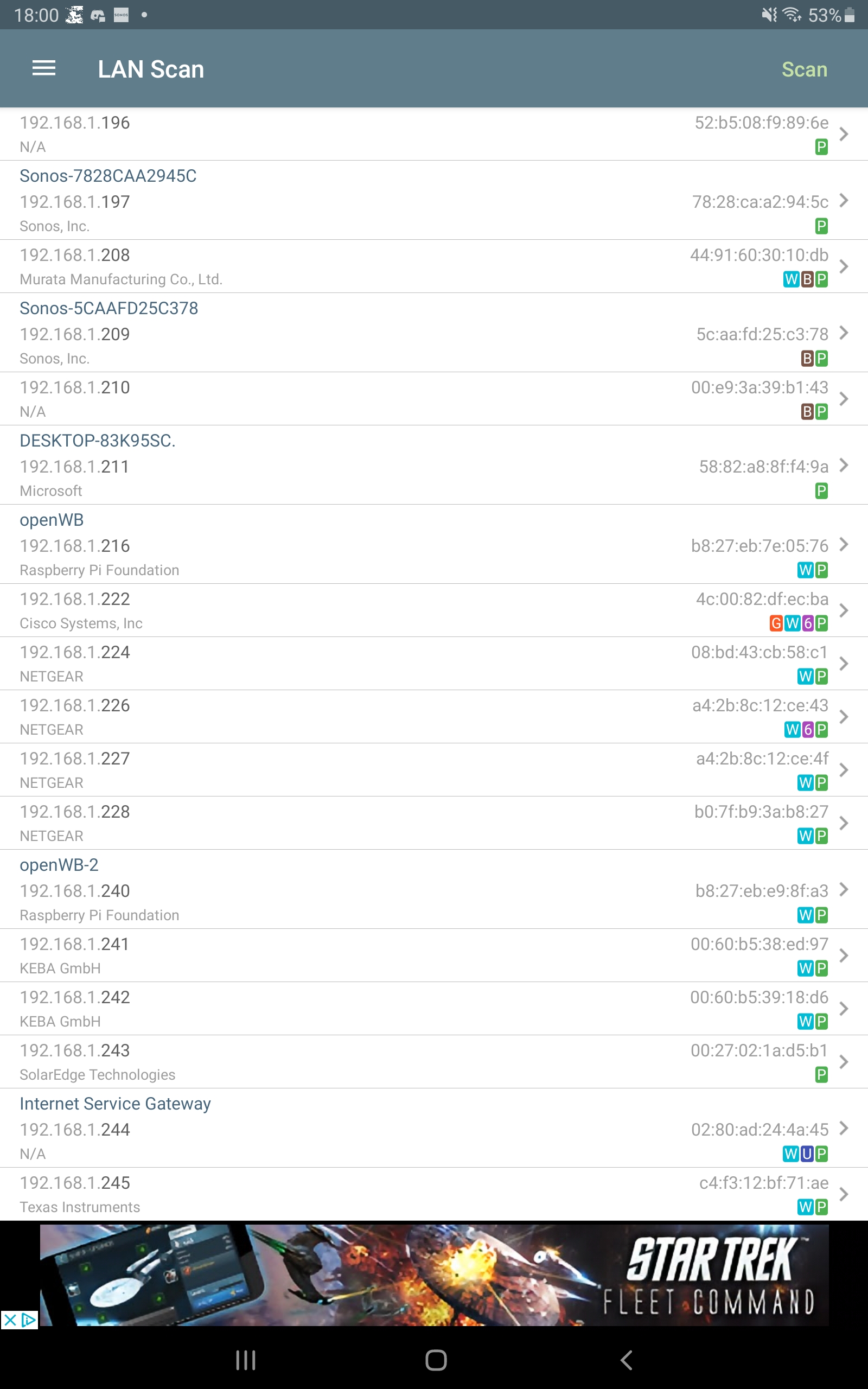Tap the brown B badge on Murata device
868x1389 pixels.
(807, 279)
